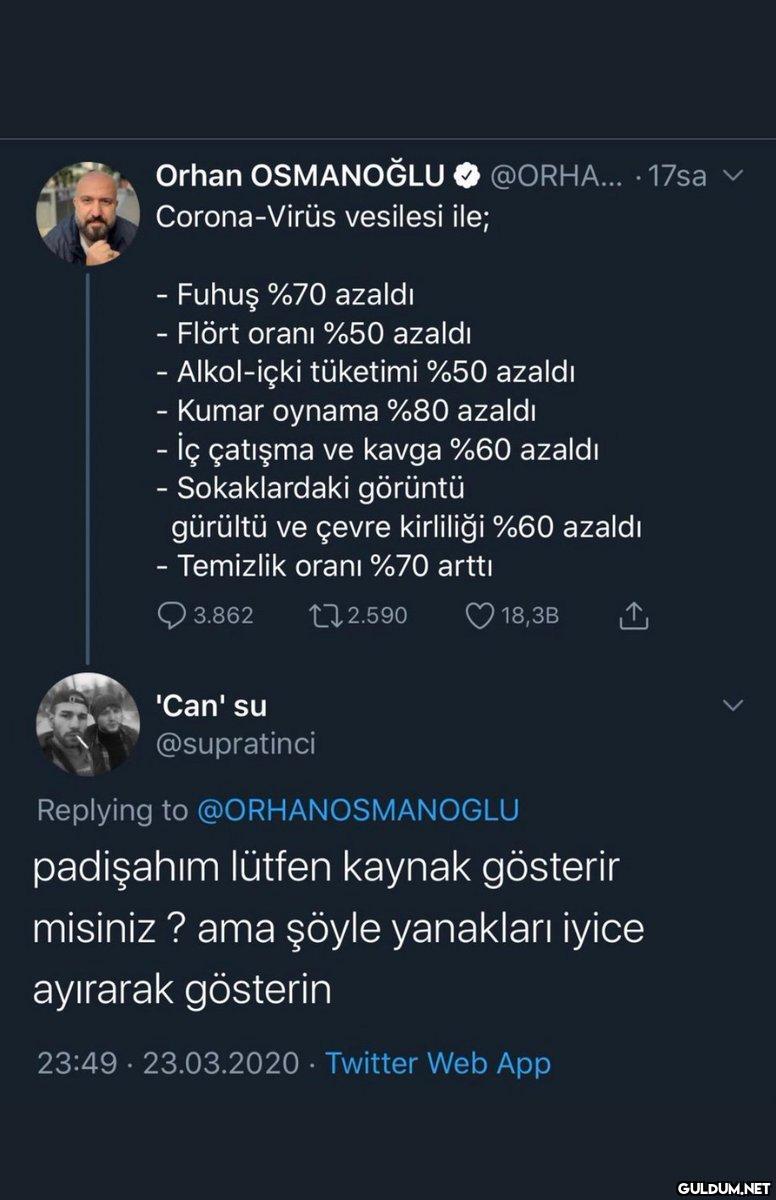Expand the chevron menu on Orhan's tweet
Image resolution: width=776 pixels, height=1200 pixels.
click(732, 176)
